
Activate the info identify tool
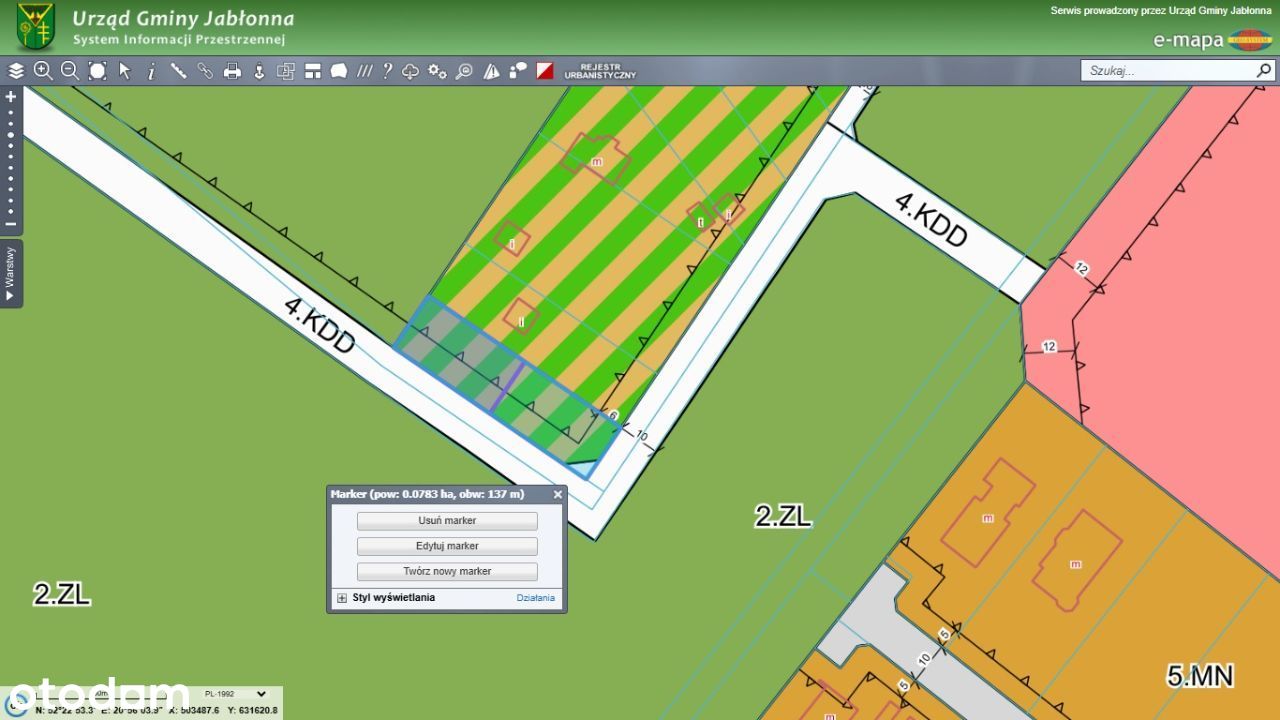click(151, 71)
